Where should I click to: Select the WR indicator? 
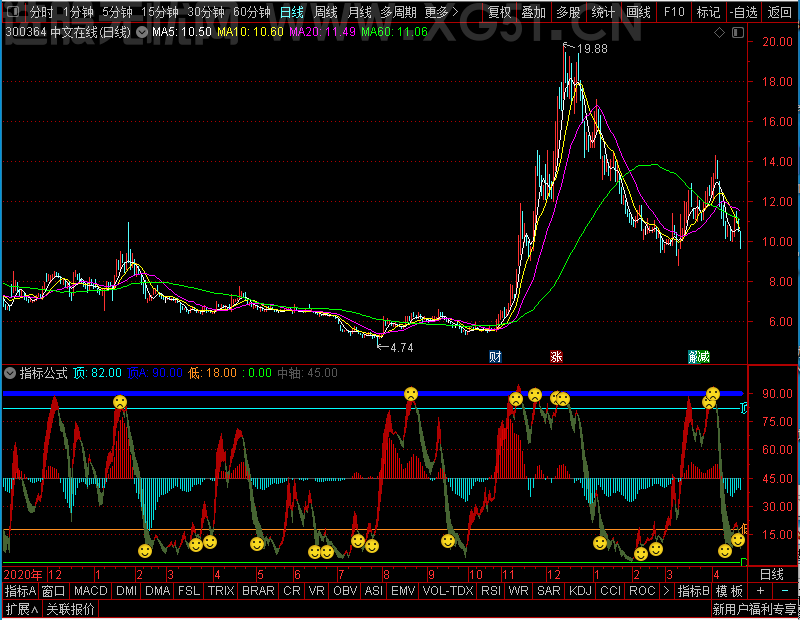(519, 591)
